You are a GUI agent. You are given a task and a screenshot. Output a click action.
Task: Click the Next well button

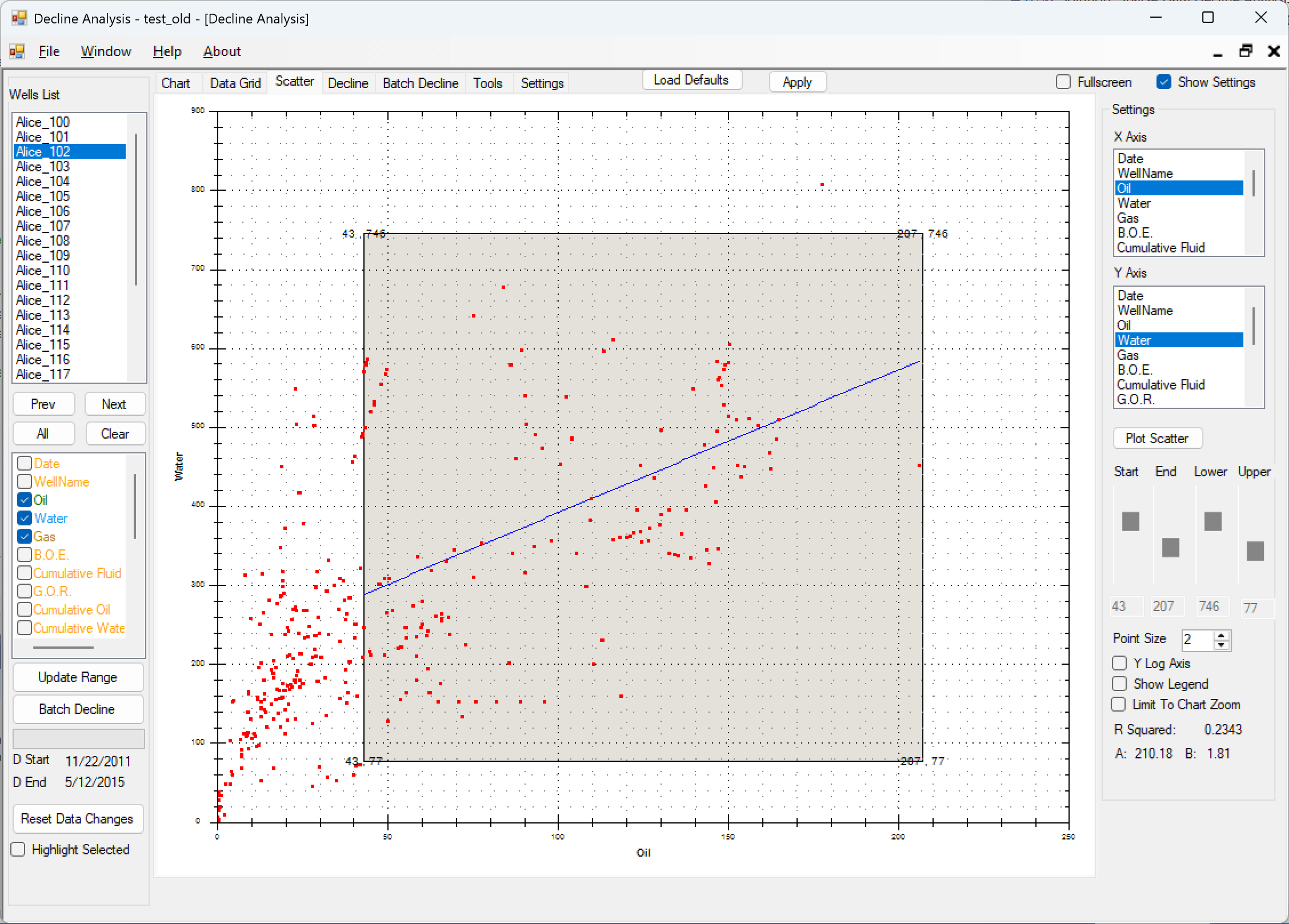click(114, 404)
